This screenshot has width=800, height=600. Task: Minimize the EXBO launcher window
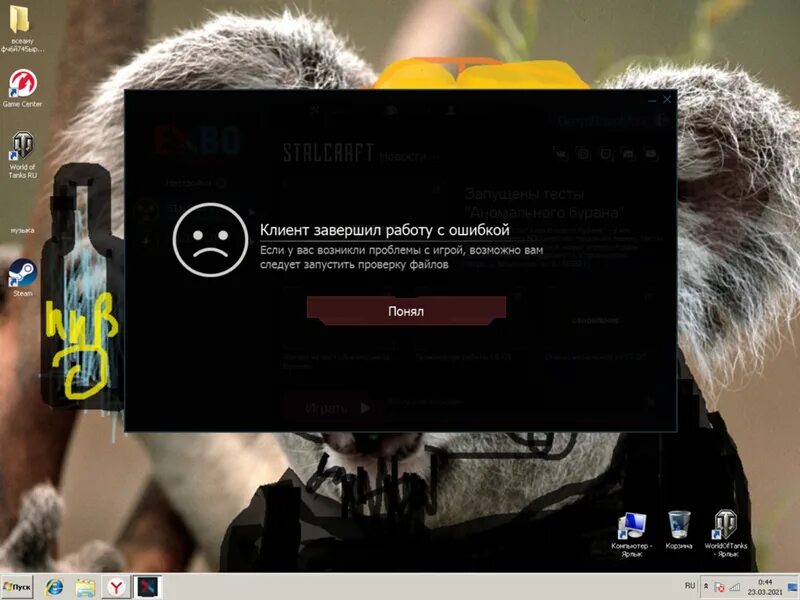coord(652,101)
